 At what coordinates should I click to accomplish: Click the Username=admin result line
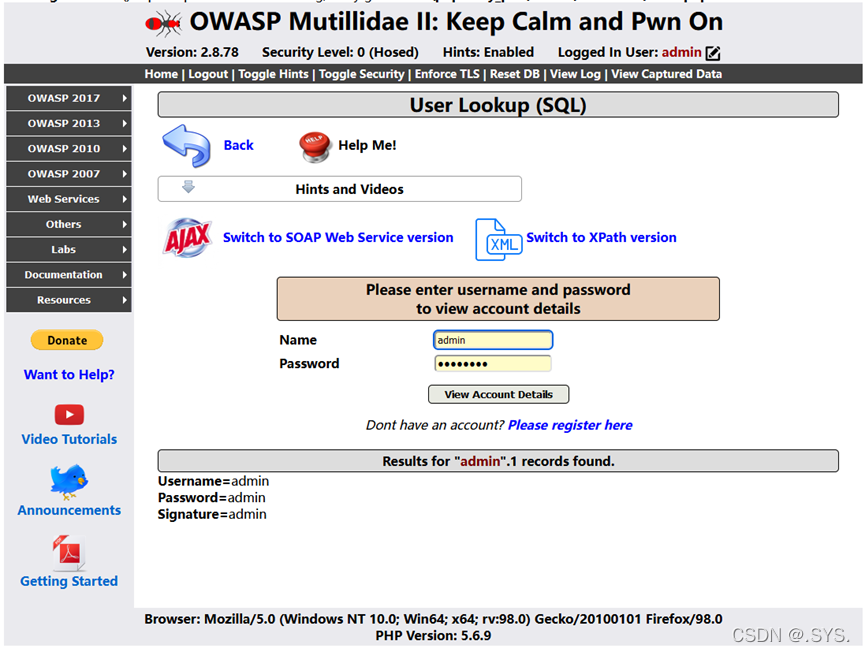213,481
